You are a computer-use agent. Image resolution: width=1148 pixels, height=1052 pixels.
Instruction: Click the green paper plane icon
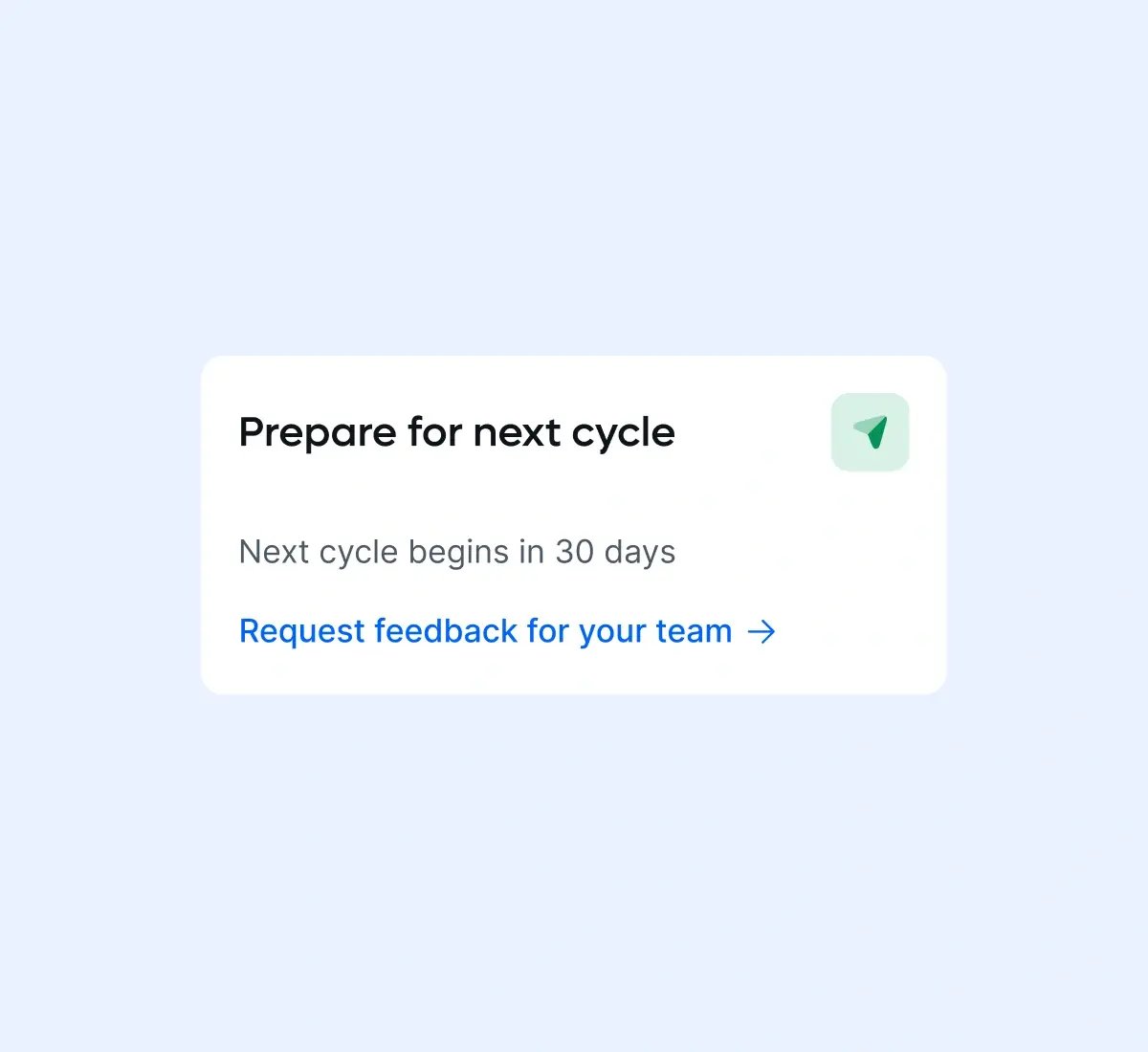click(872, 431)
